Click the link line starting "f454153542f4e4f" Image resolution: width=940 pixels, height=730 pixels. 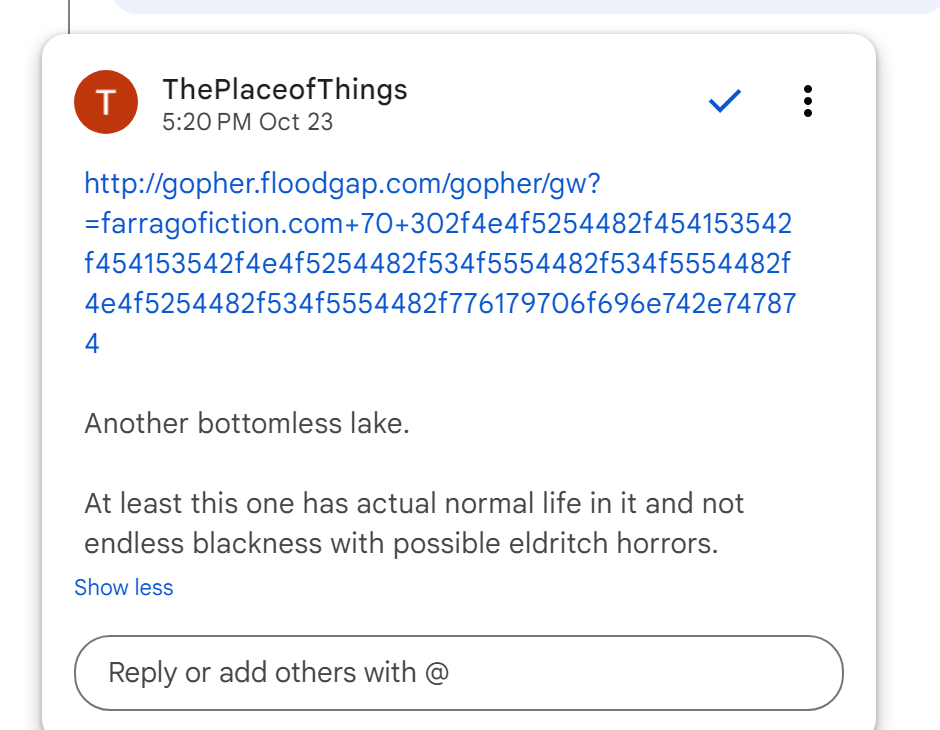pos(438,263)
